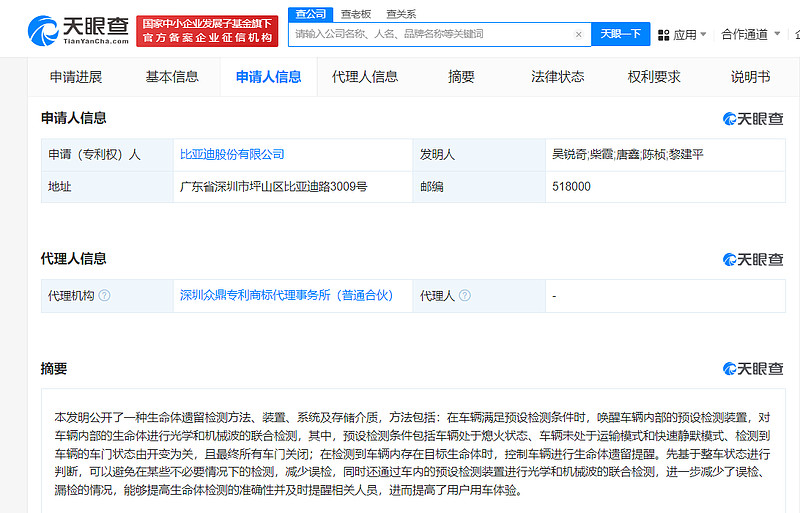Click the help icon next to 代理机构
The height and width of the screenshot is (513, 800).
[x=104, y=295]
